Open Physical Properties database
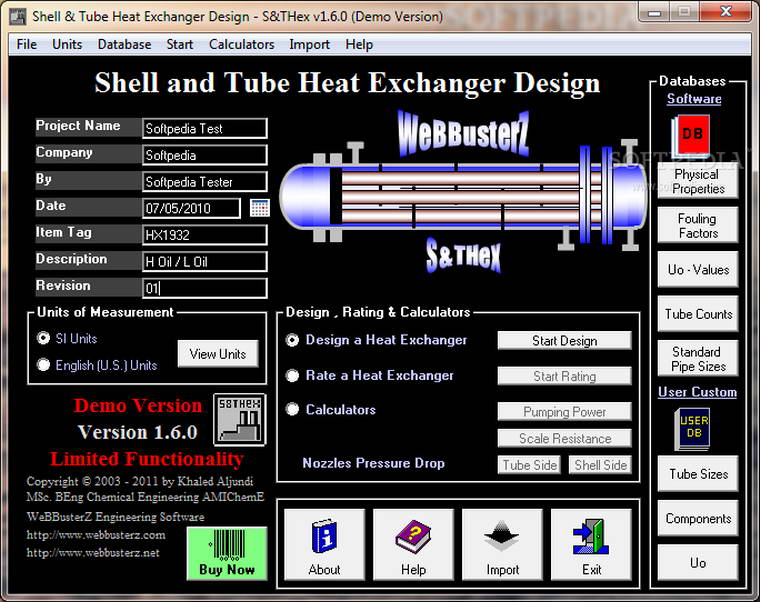760x602 pixels. coord(697,181)
